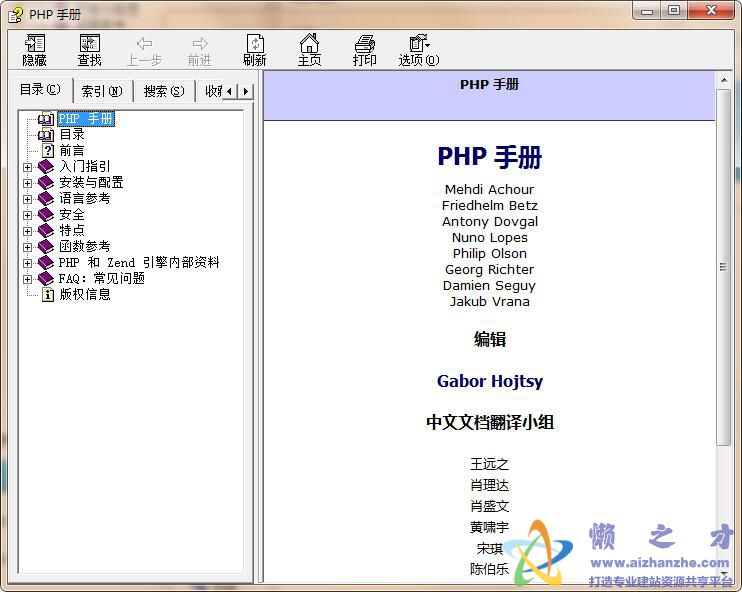This screenshot has height=592, width=742.
Task: Switch to the 索引(N) tab
Action: [x=102, y=91]
